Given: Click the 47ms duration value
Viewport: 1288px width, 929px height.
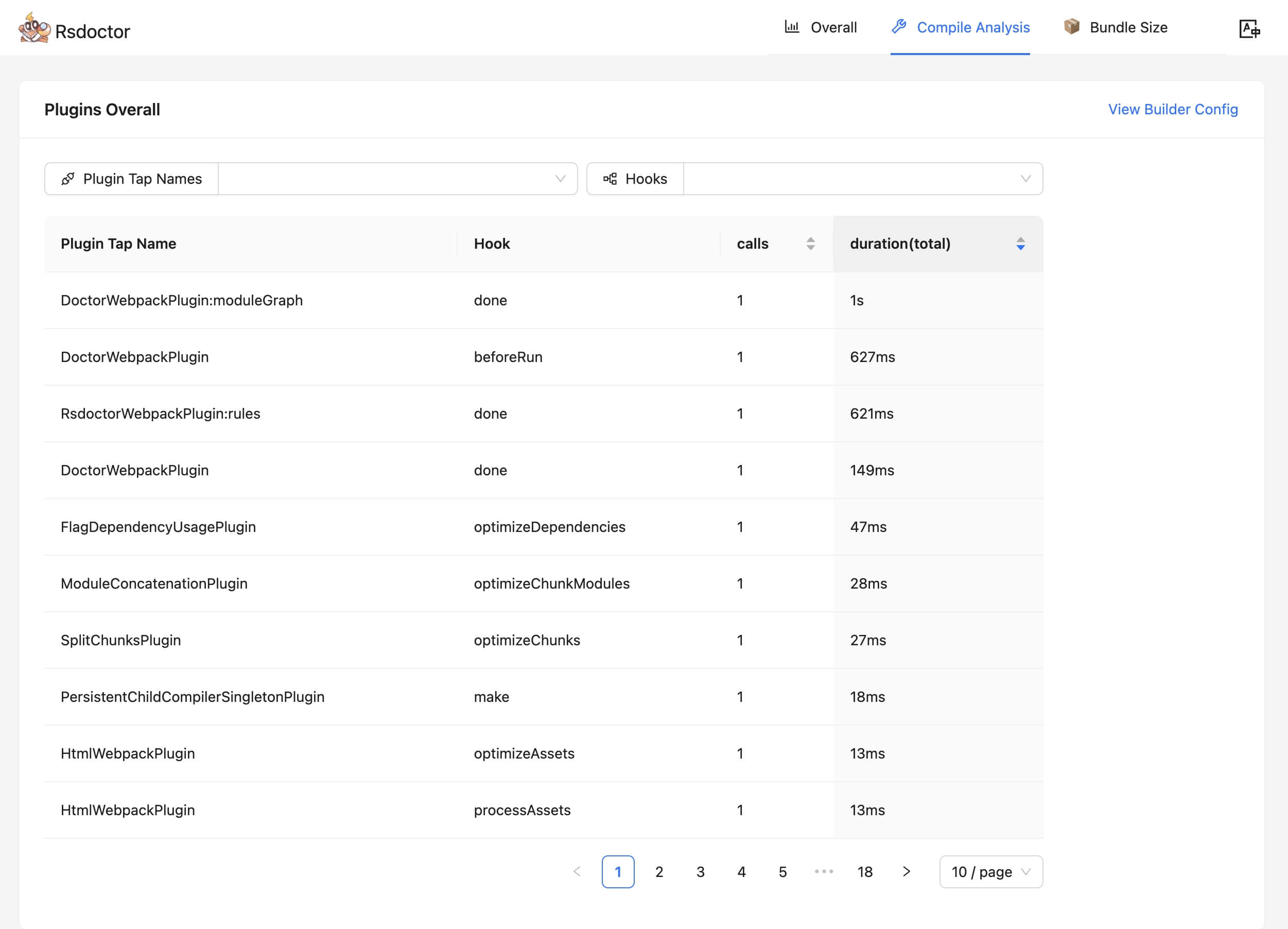Looking at the screenshot, I should pyautogui.click(x=868, y=527).
